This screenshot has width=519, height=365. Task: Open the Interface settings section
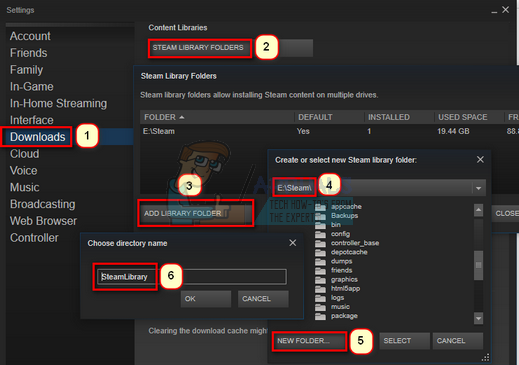31,120
